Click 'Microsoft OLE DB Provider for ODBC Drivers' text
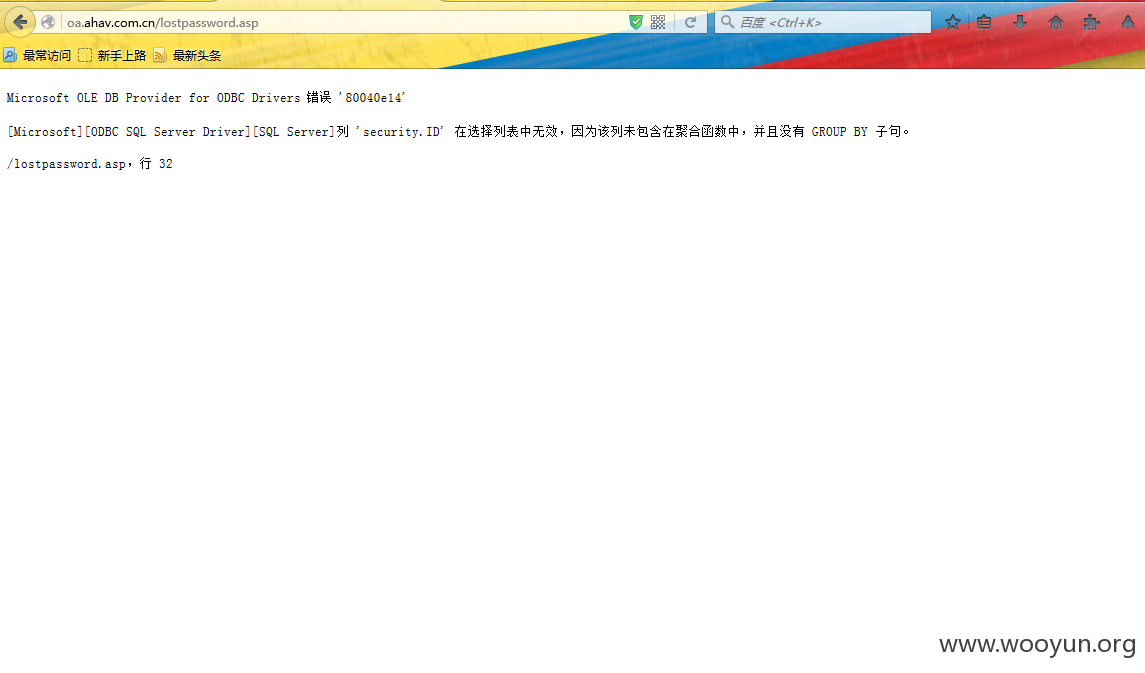This screenshot has height=673, width=1145. point(153,98)
